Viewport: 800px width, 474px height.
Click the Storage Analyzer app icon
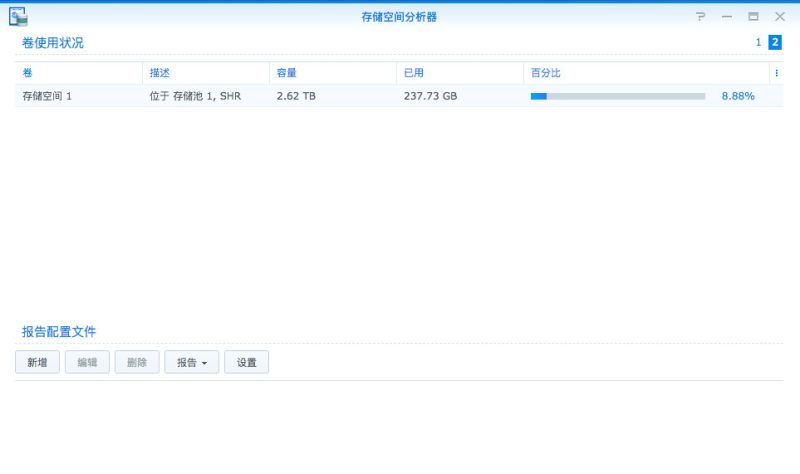click(18, 16)
